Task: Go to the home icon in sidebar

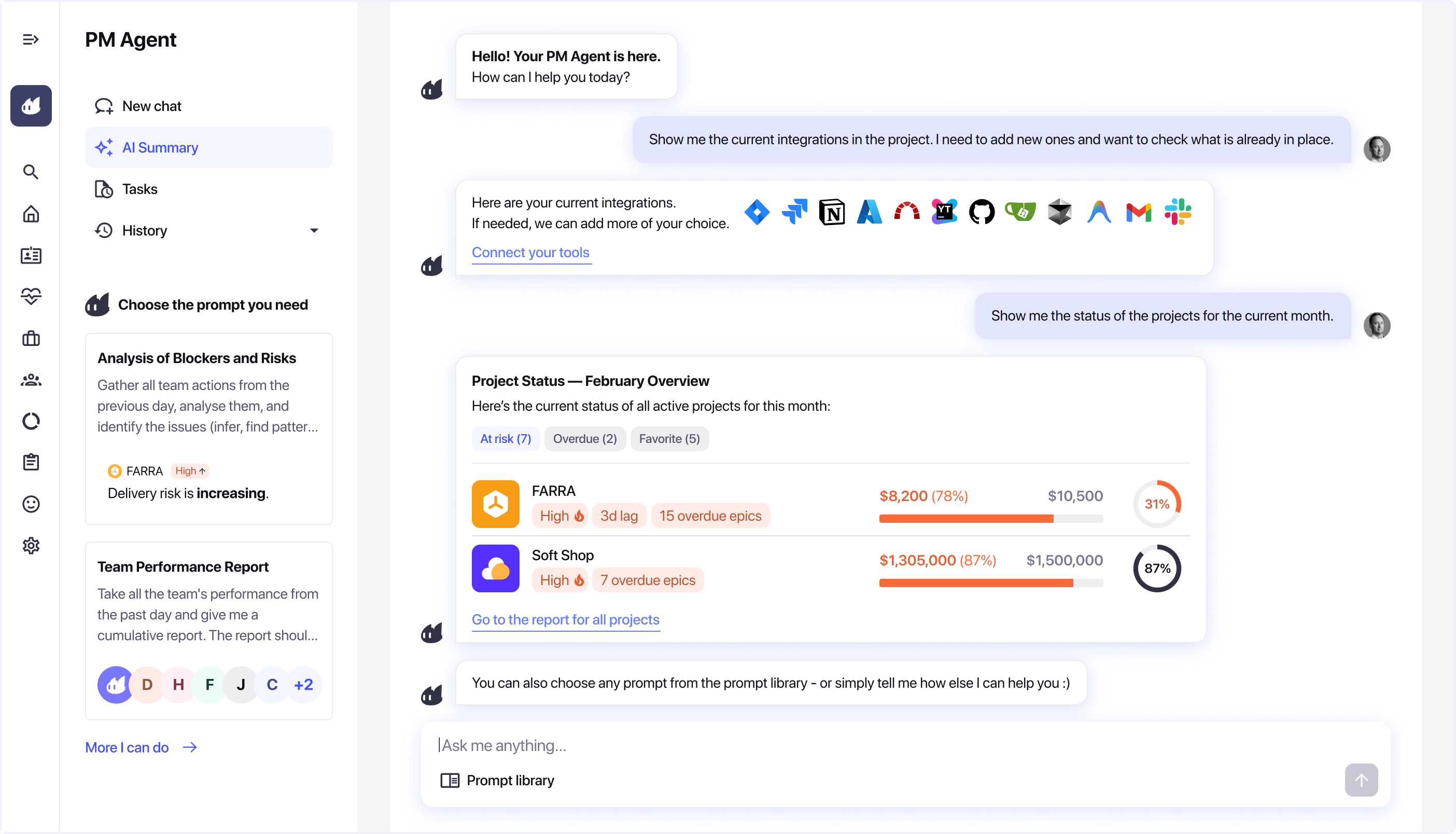Action: pyautogui.click(x=31, y=214)
